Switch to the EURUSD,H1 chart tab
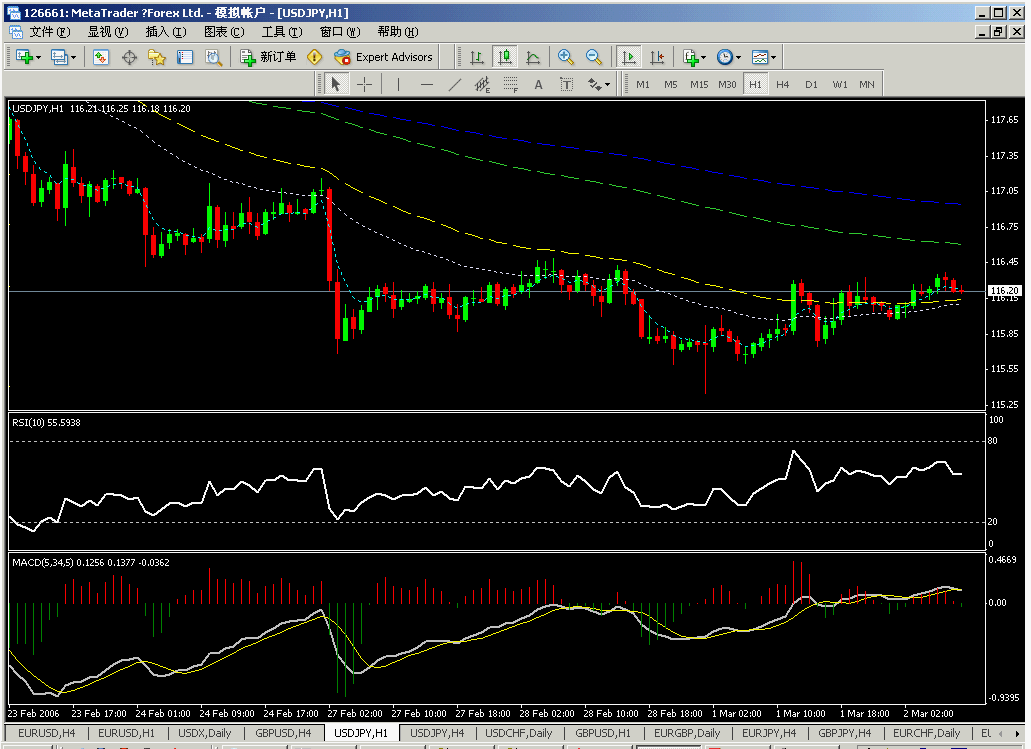Viewport: 1031px width, 749px height. click(125, 732)
